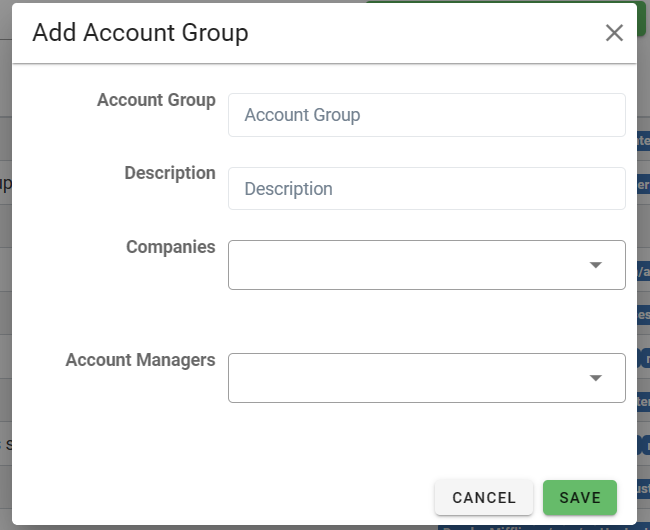Screen dimensions: 650x530
Task: Click the Account Group placeholder text
Action: click(x=302, y=115)
